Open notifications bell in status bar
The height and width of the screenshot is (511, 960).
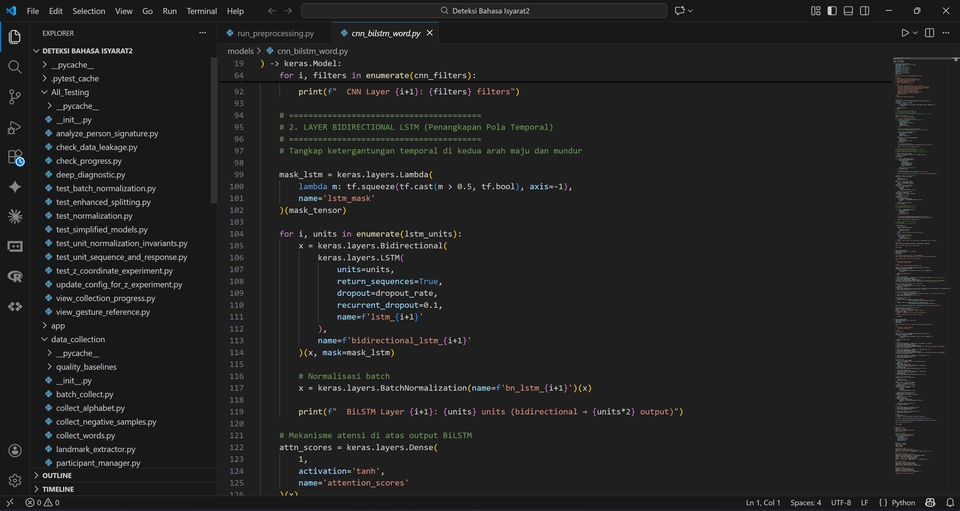(950, 502)
